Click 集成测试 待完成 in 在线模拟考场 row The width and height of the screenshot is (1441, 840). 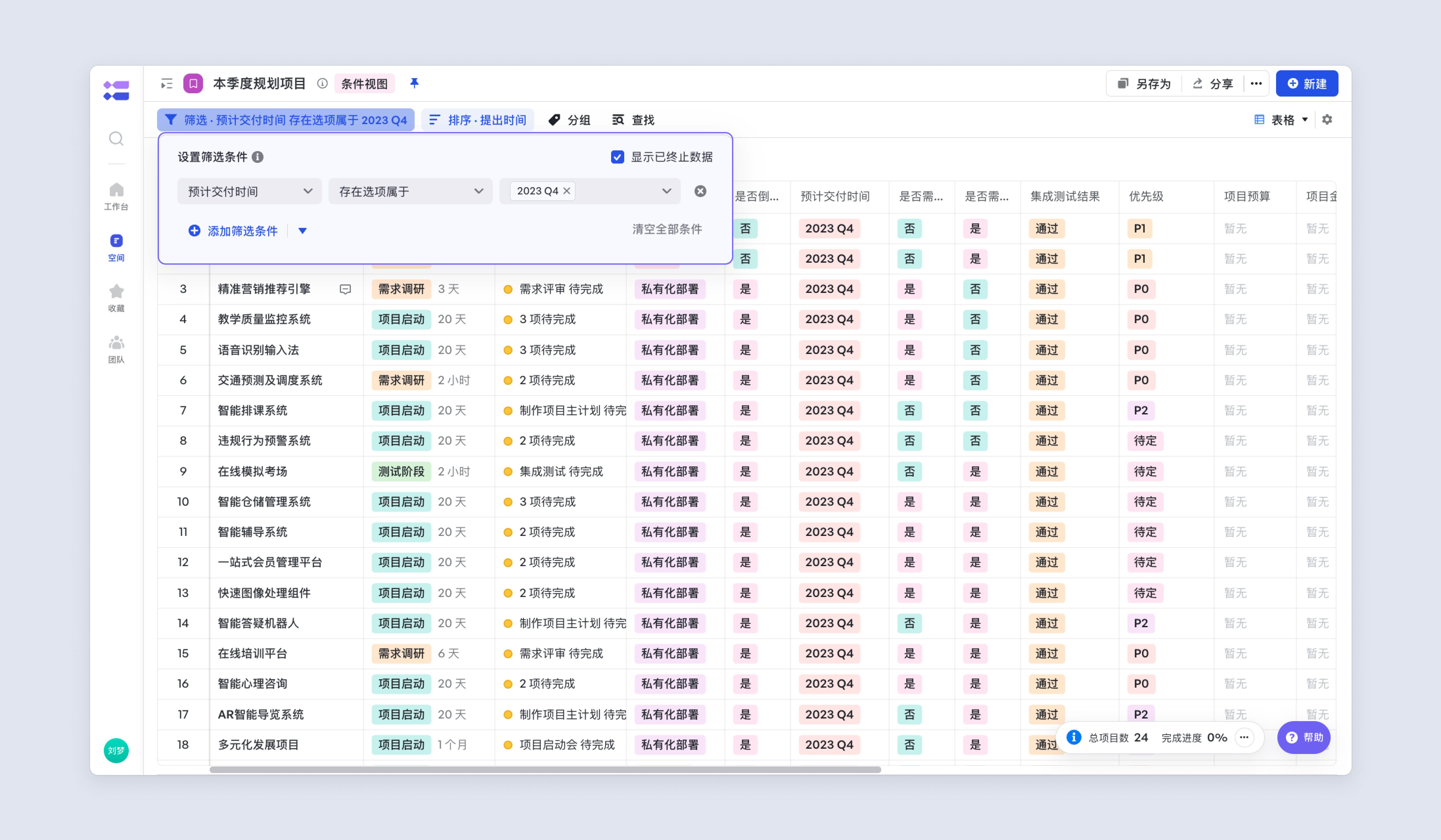[x=561, y=472]
